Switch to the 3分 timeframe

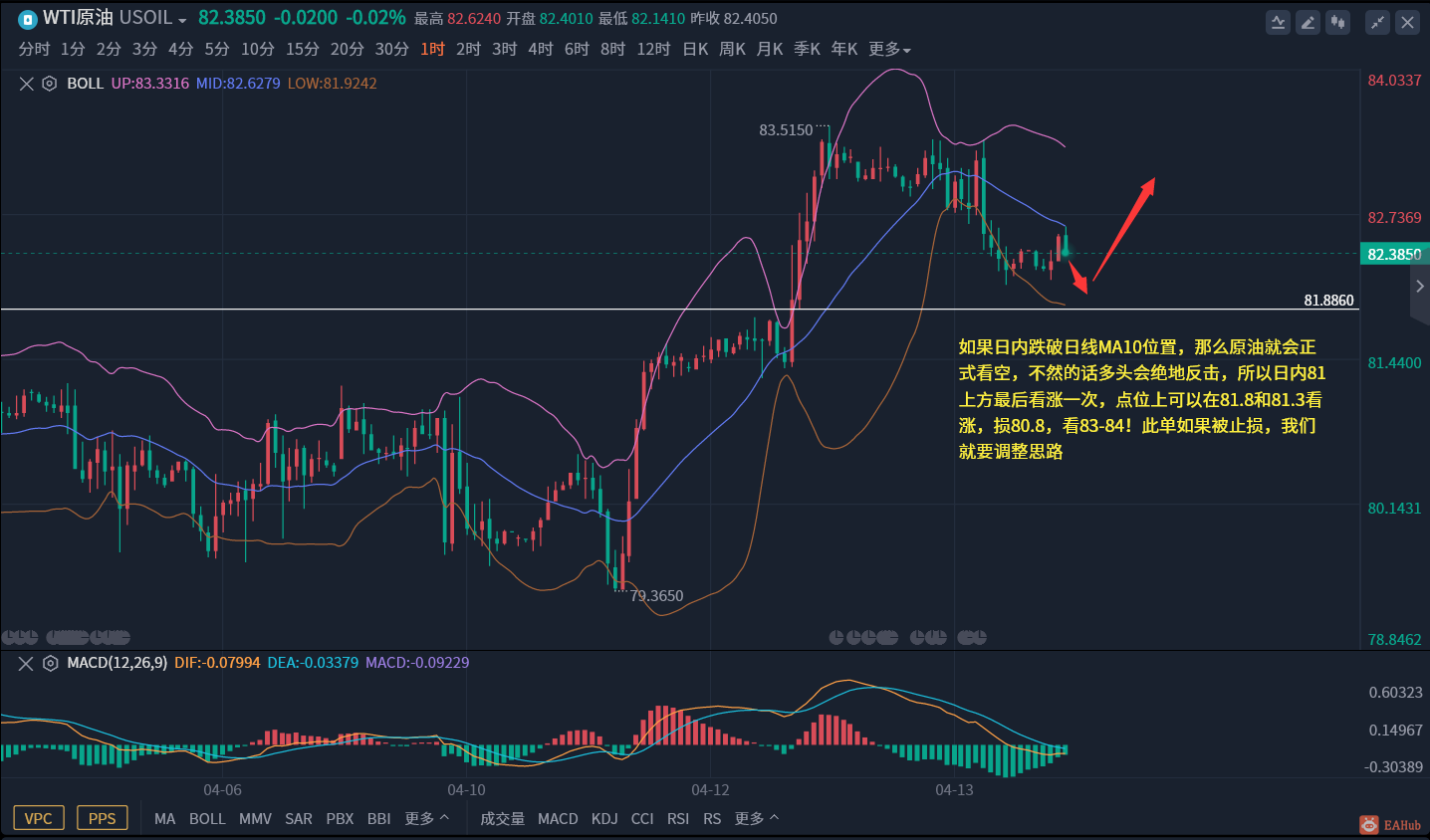coord(144,49)
